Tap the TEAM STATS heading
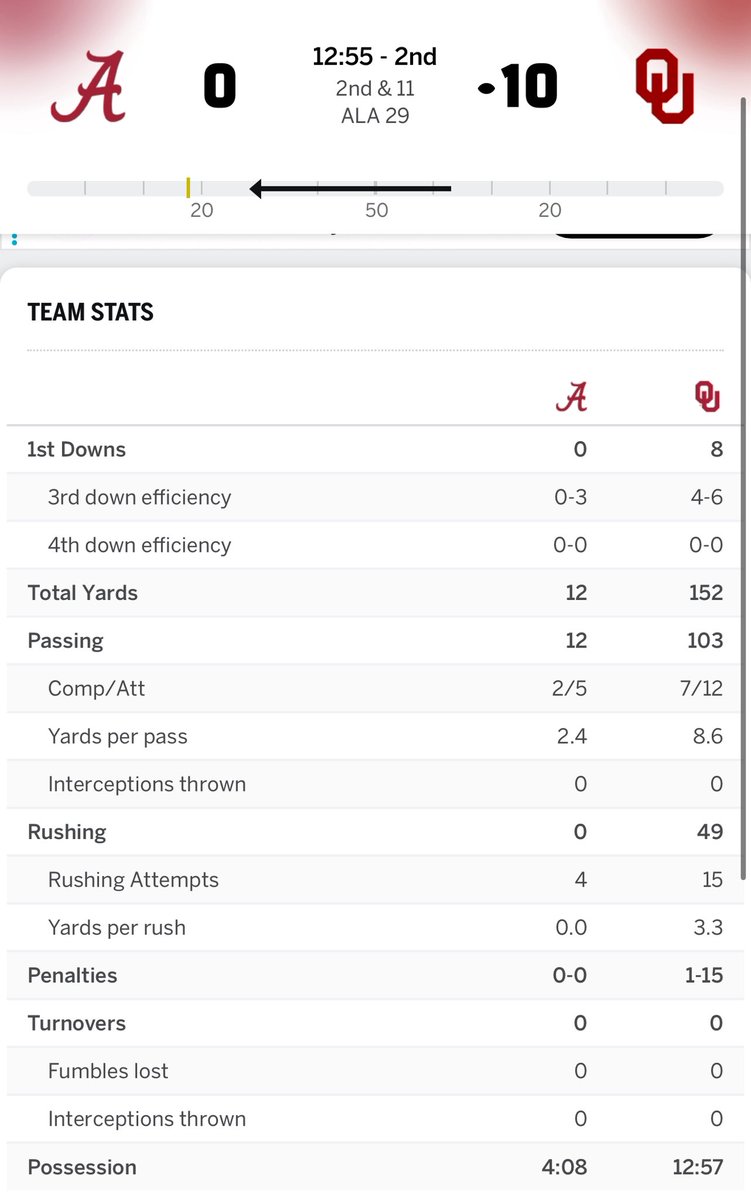This screenshot has width=751, height=1200. (91, 312)
